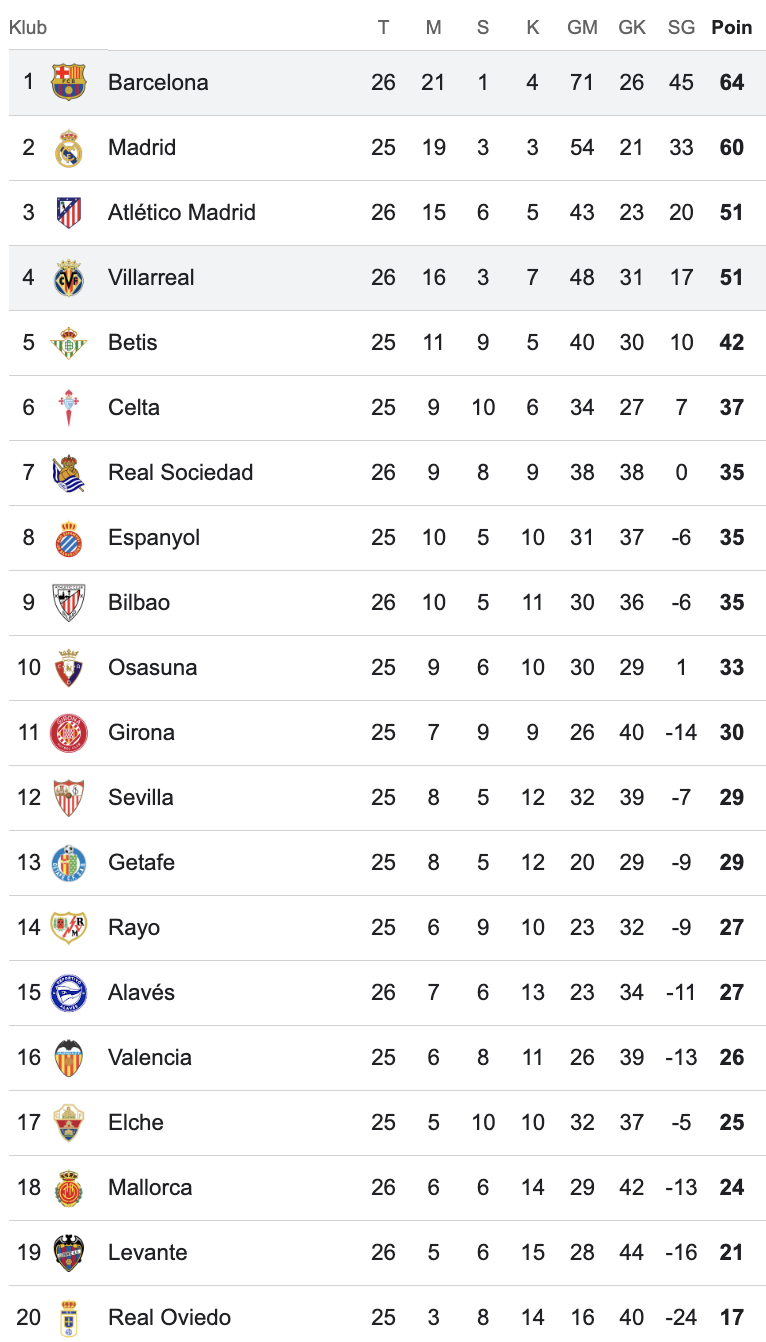Click the Klub column header

click(x=28, y=27)
